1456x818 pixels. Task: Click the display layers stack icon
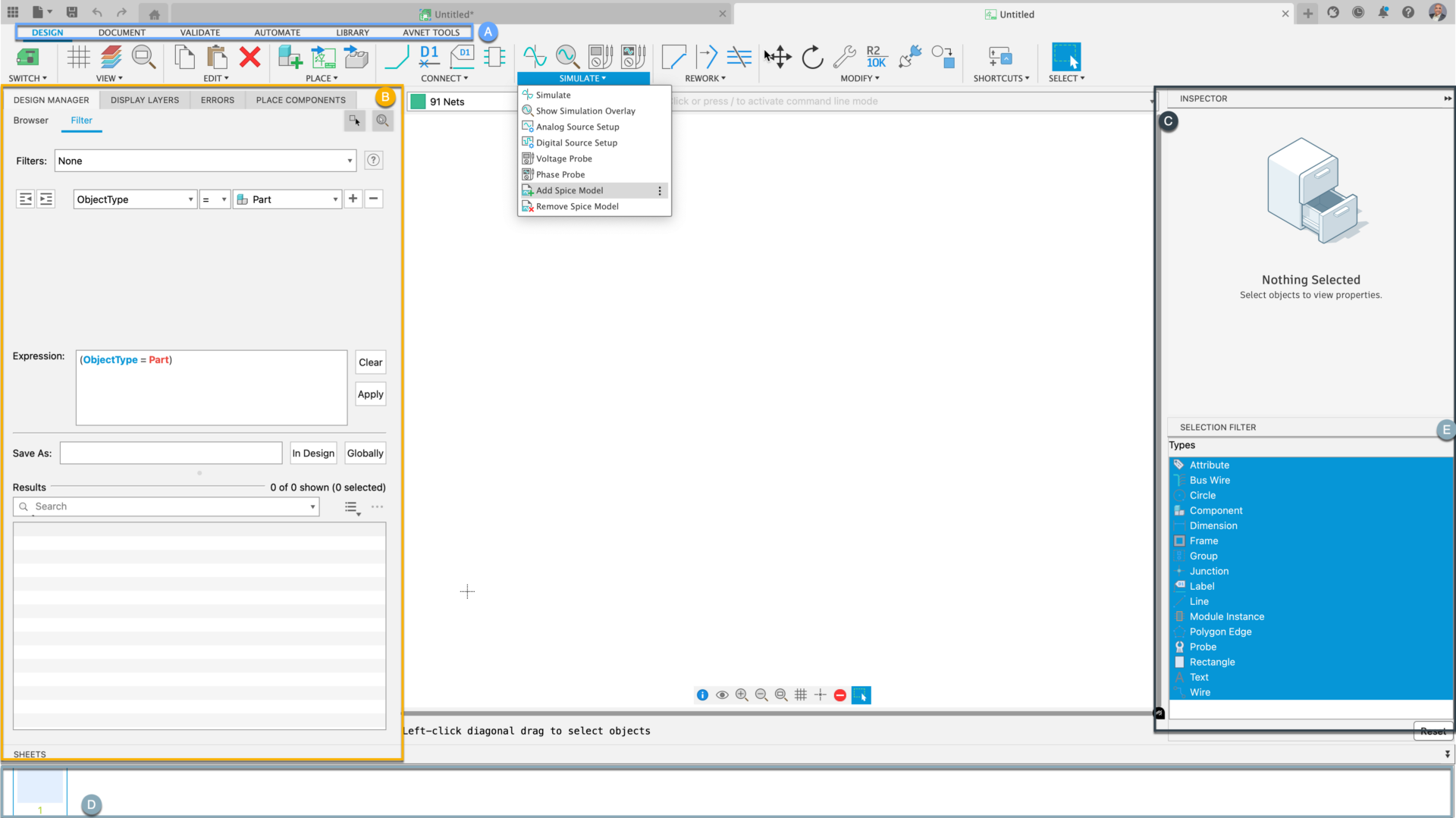click(111, 57)
